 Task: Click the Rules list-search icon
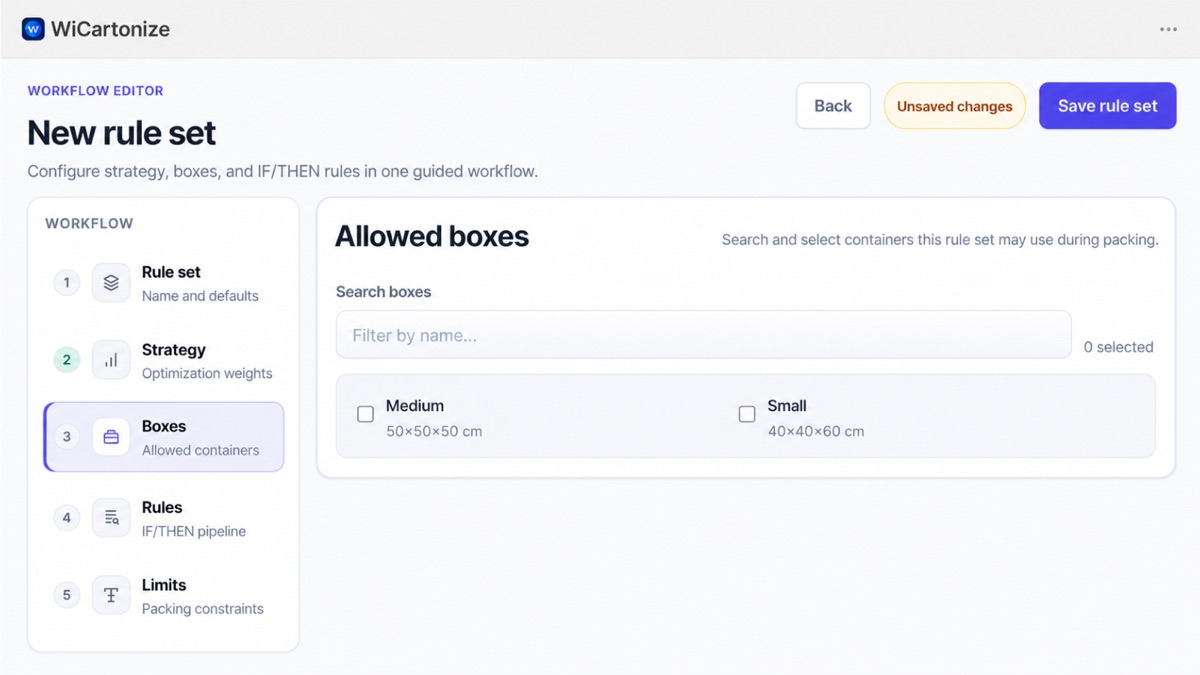[x=111, y=518]
